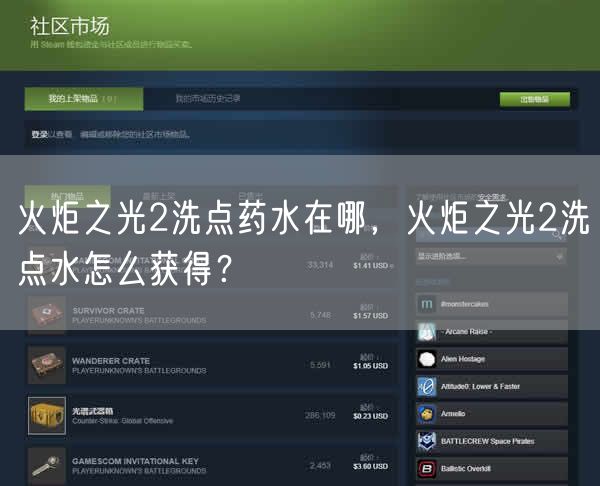Screen dimensions: 600x486
Task: Browse Ballistic Overkill items
Action: click(492, 469)
